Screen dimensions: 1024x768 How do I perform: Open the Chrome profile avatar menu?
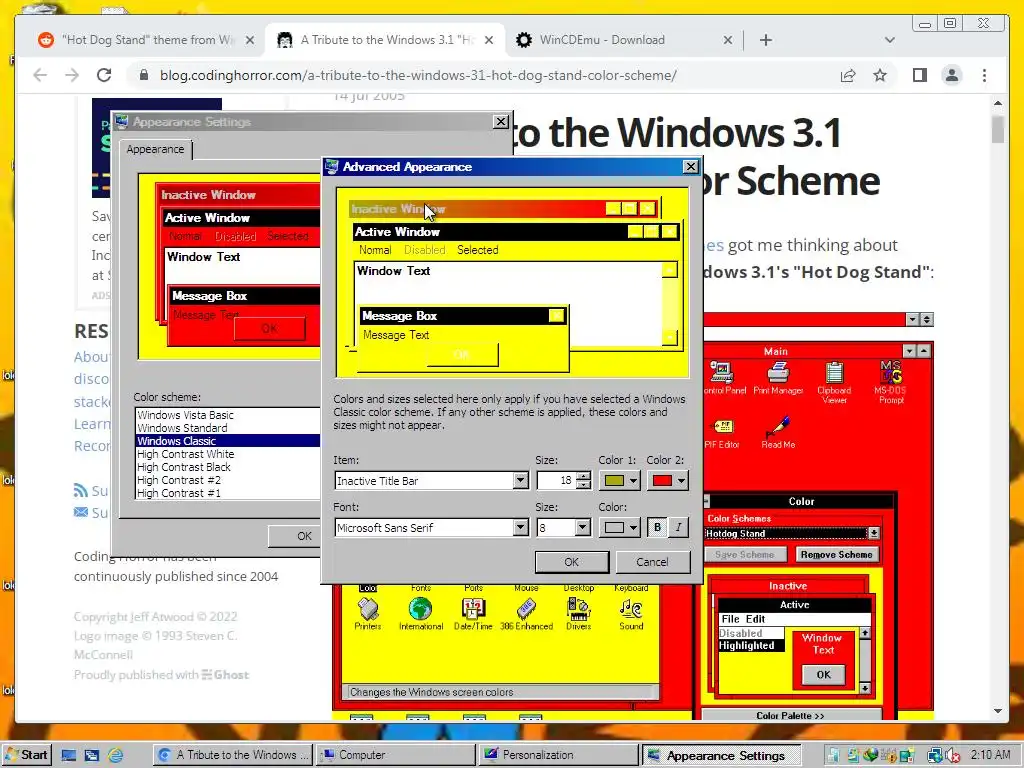point(952,75)
